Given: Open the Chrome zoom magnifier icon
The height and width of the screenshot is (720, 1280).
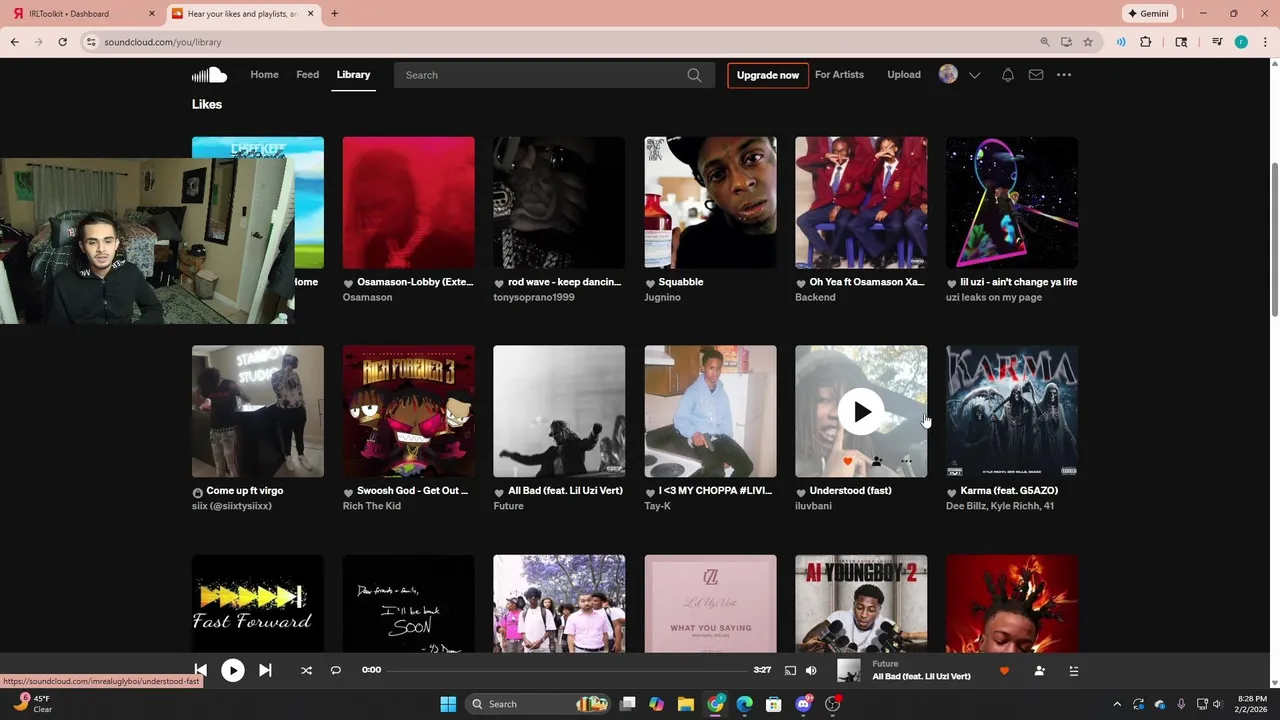Looking at the screenshot, I should (1044, 42).
